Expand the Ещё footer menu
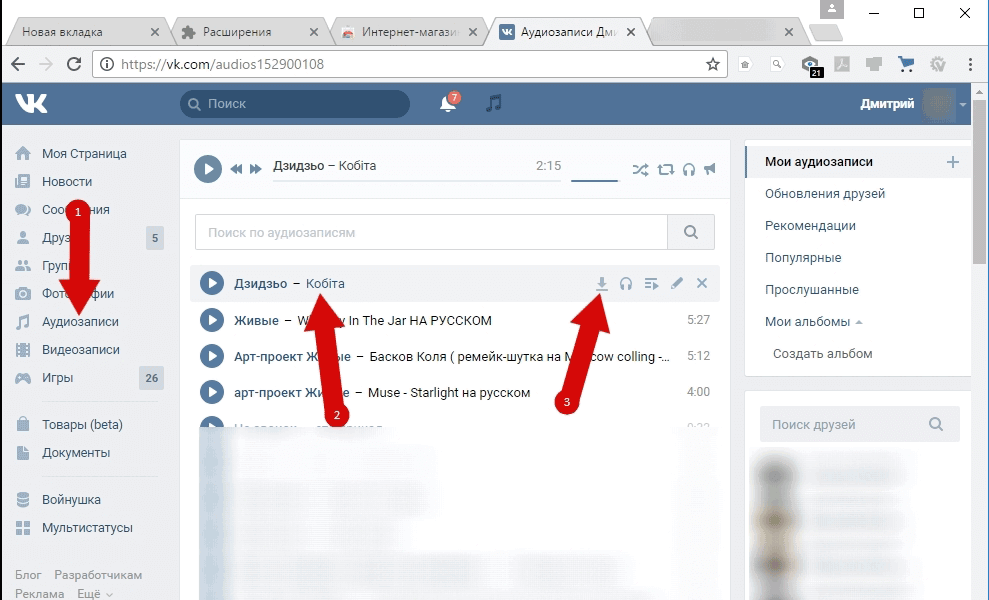 pos(95,594)
